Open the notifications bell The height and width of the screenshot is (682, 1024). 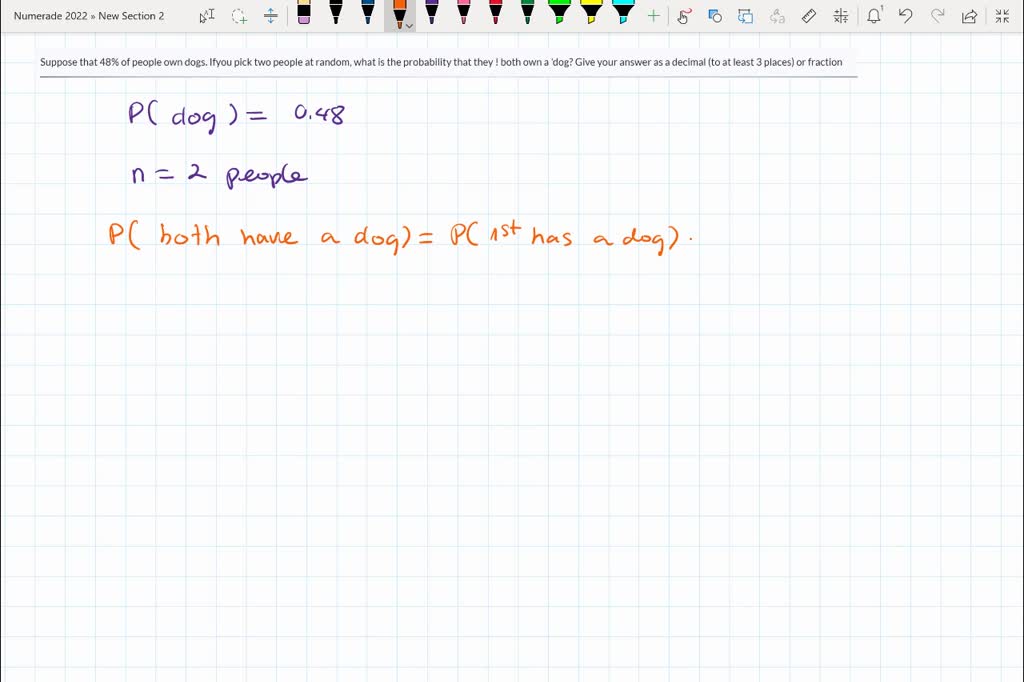coord(874,16)
